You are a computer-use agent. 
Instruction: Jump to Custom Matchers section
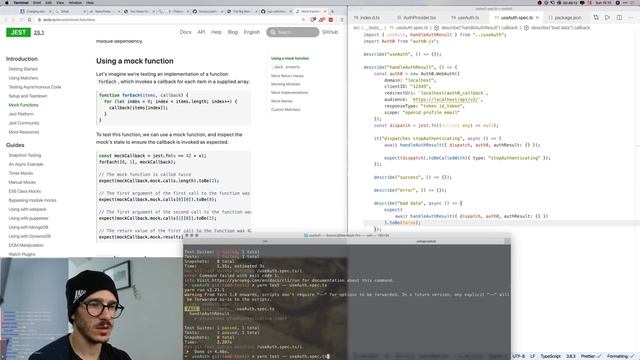click(285, 110)
